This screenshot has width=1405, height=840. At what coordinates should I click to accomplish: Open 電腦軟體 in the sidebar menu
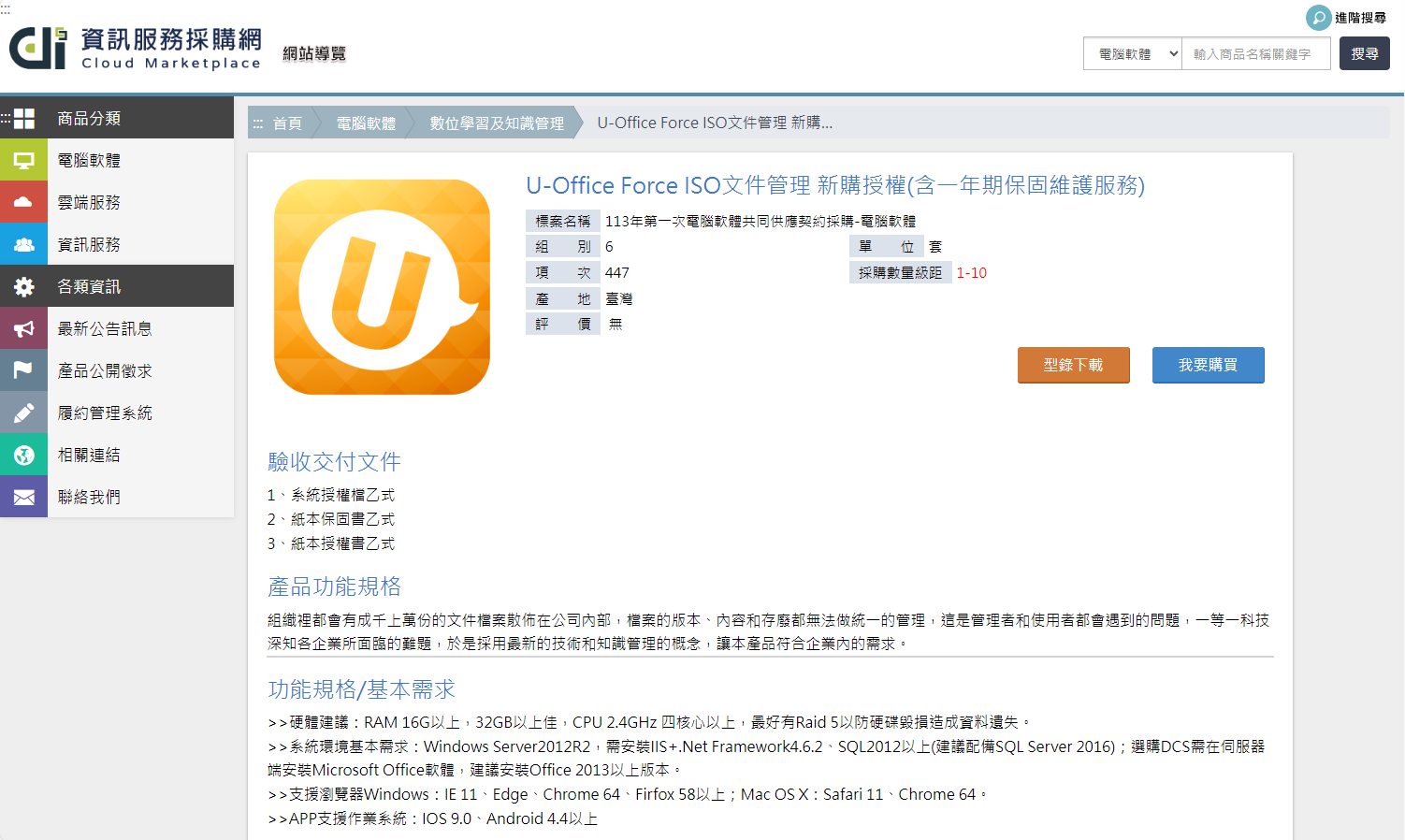coord(89,160)
